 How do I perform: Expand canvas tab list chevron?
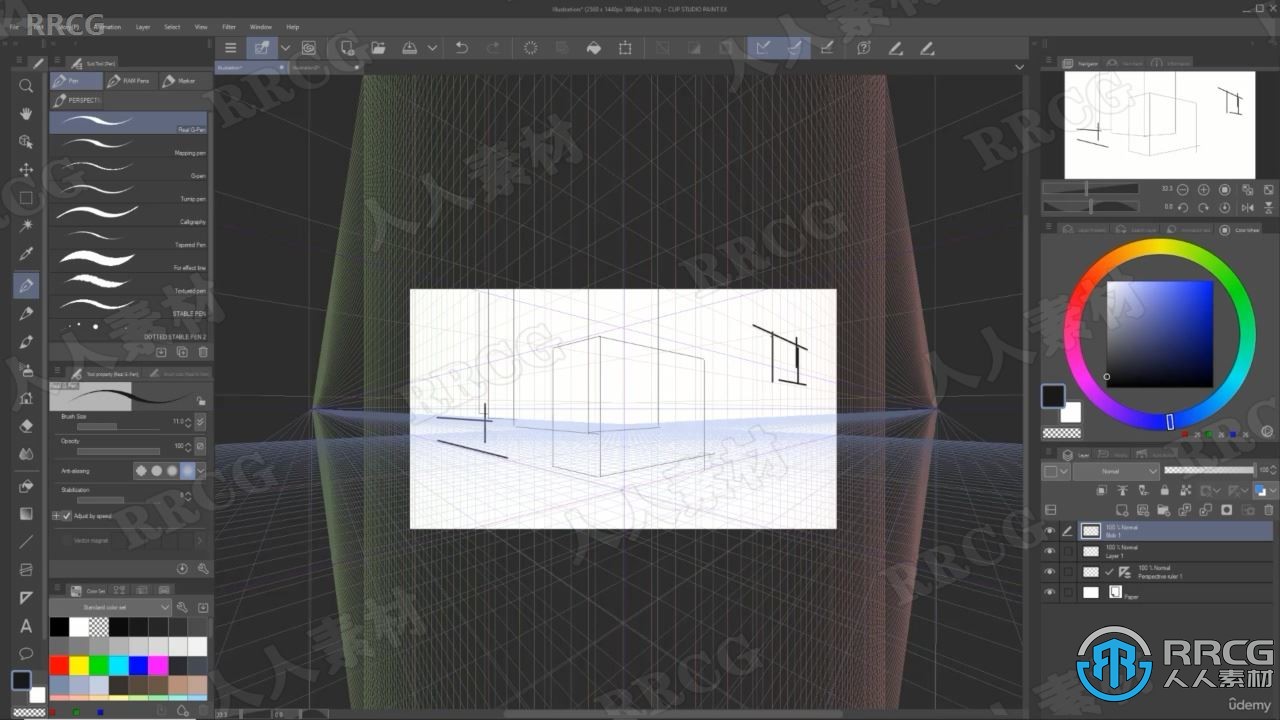pos(1019,67)
